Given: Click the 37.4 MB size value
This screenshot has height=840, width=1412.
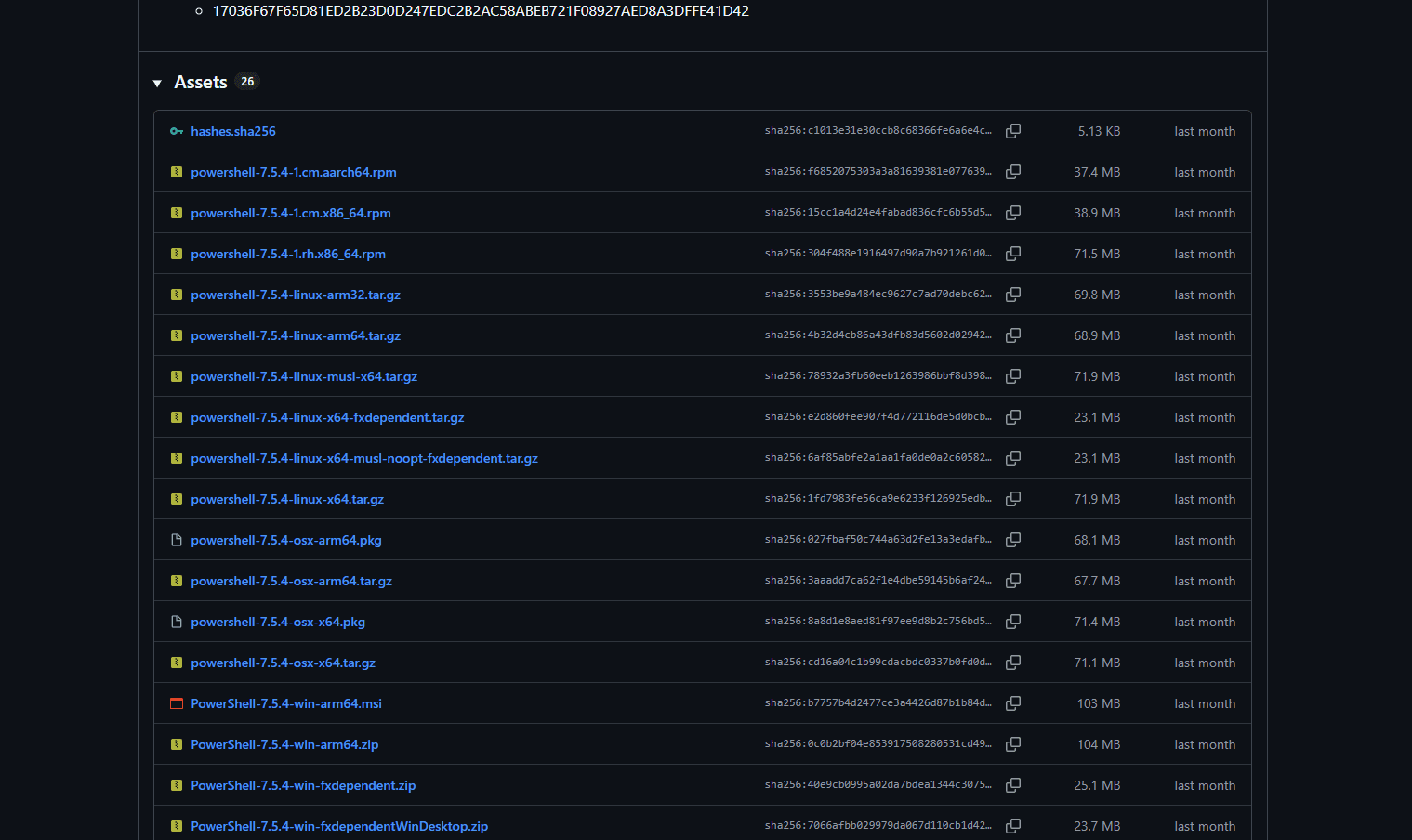Looking at the screenshot, I should (x=1097, y=172).
